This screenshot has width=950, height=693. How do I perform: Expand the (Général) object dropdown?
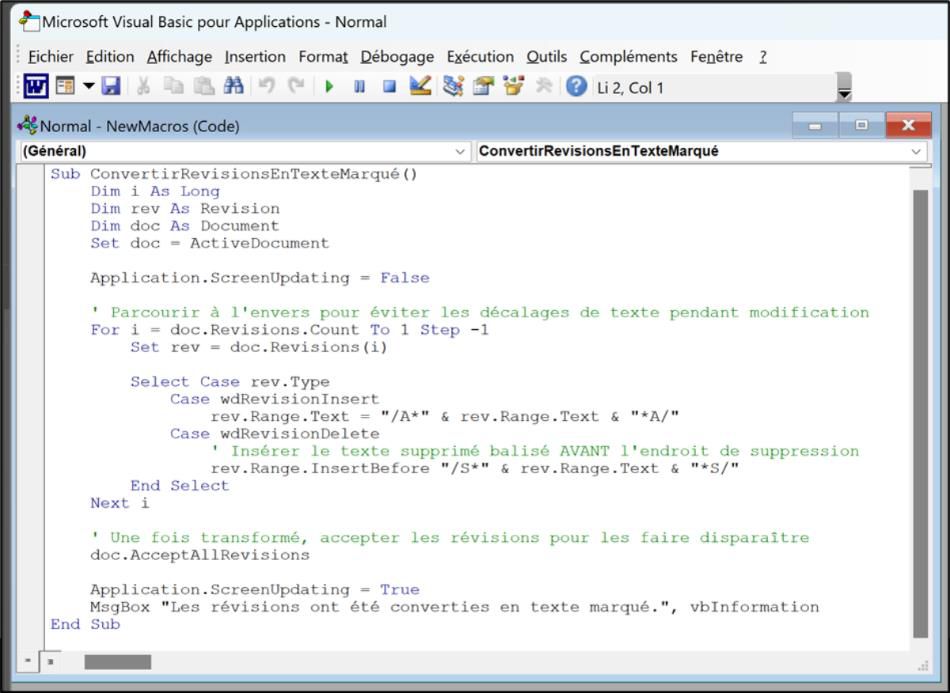pyautogui.click(x=460, y=151)
